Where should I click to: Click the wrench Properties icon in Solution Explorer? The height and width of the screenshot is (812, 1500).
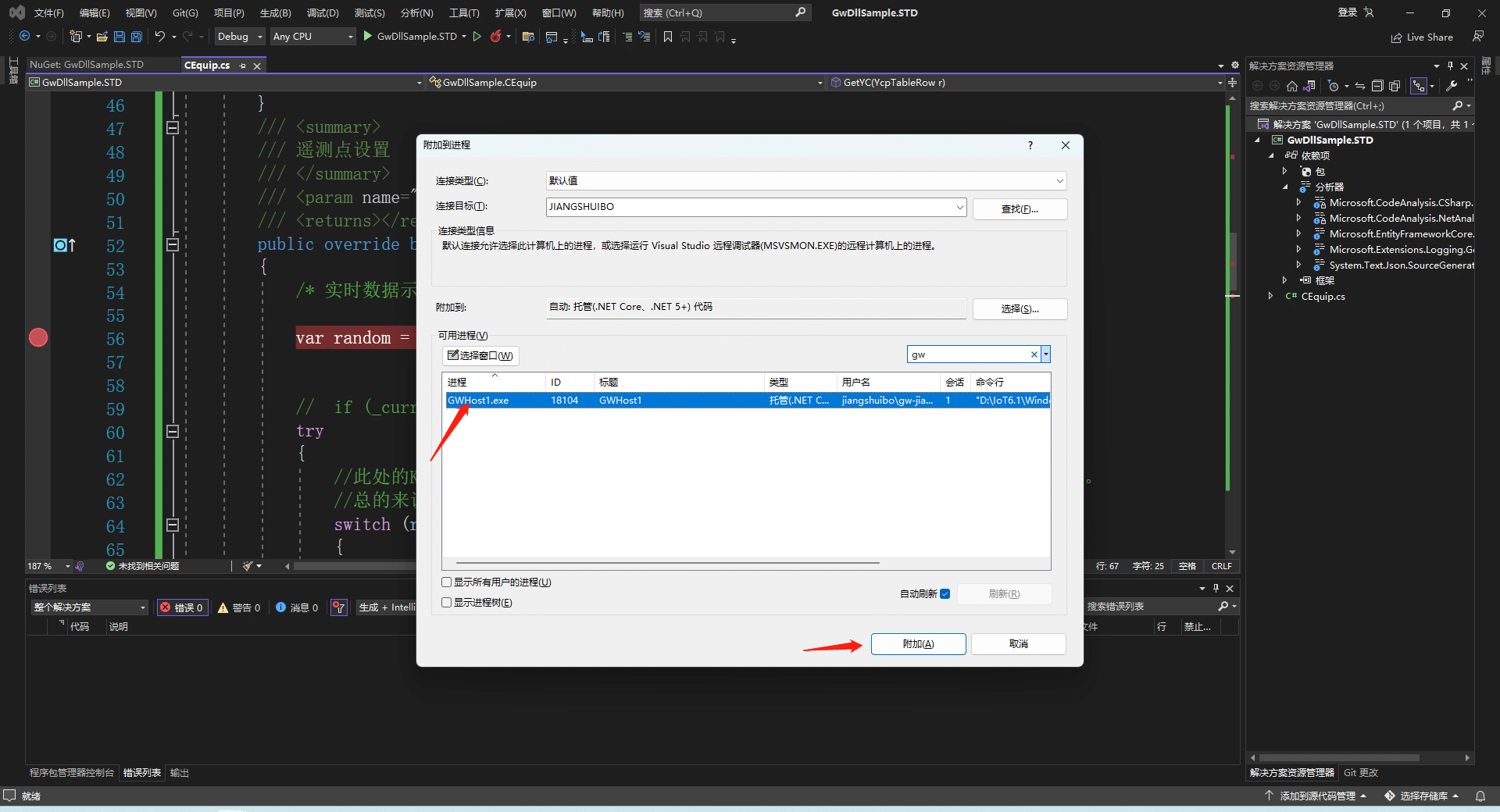point(1452,86)
